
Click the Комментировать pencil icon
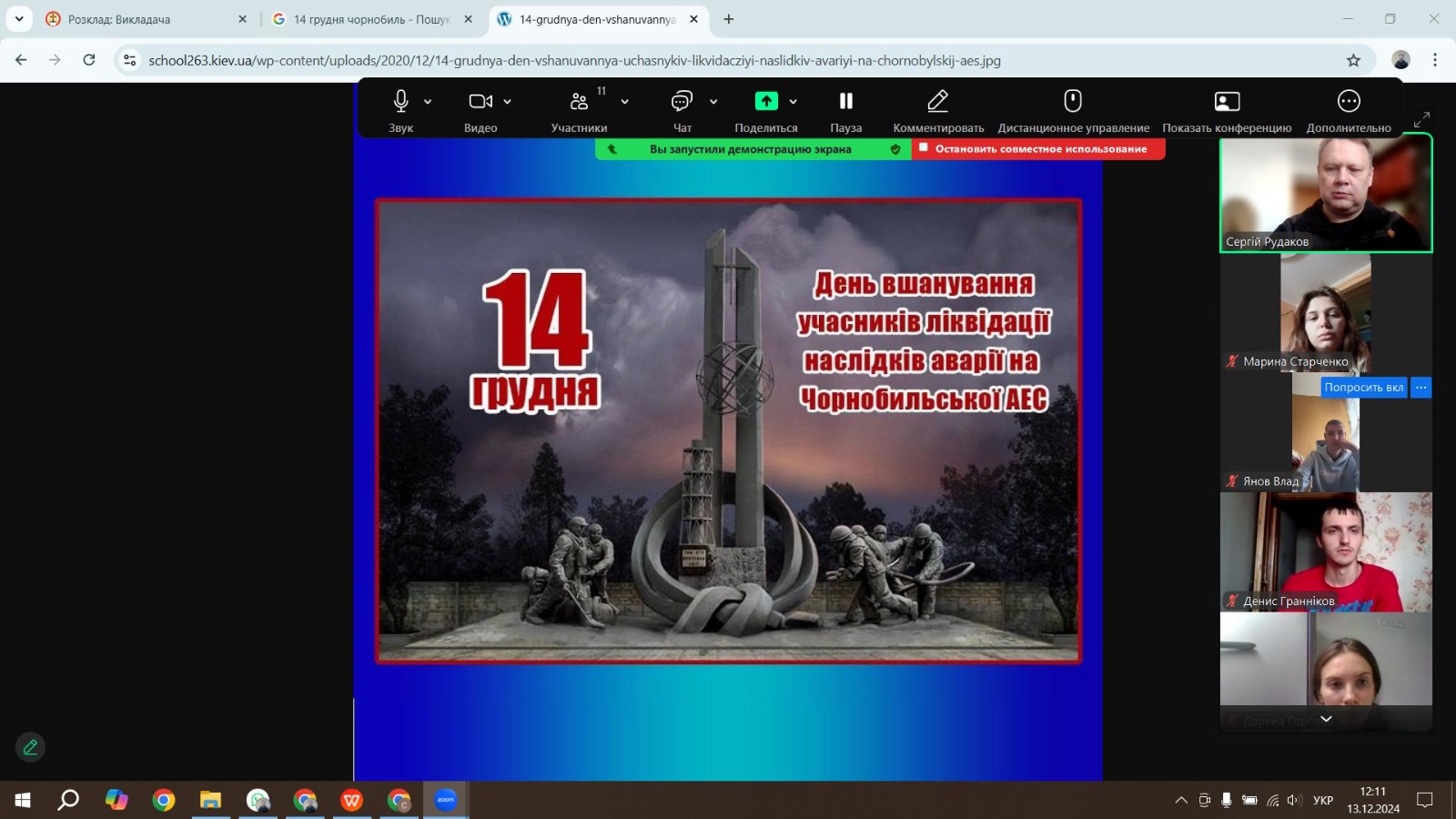[x=937, y=101]
